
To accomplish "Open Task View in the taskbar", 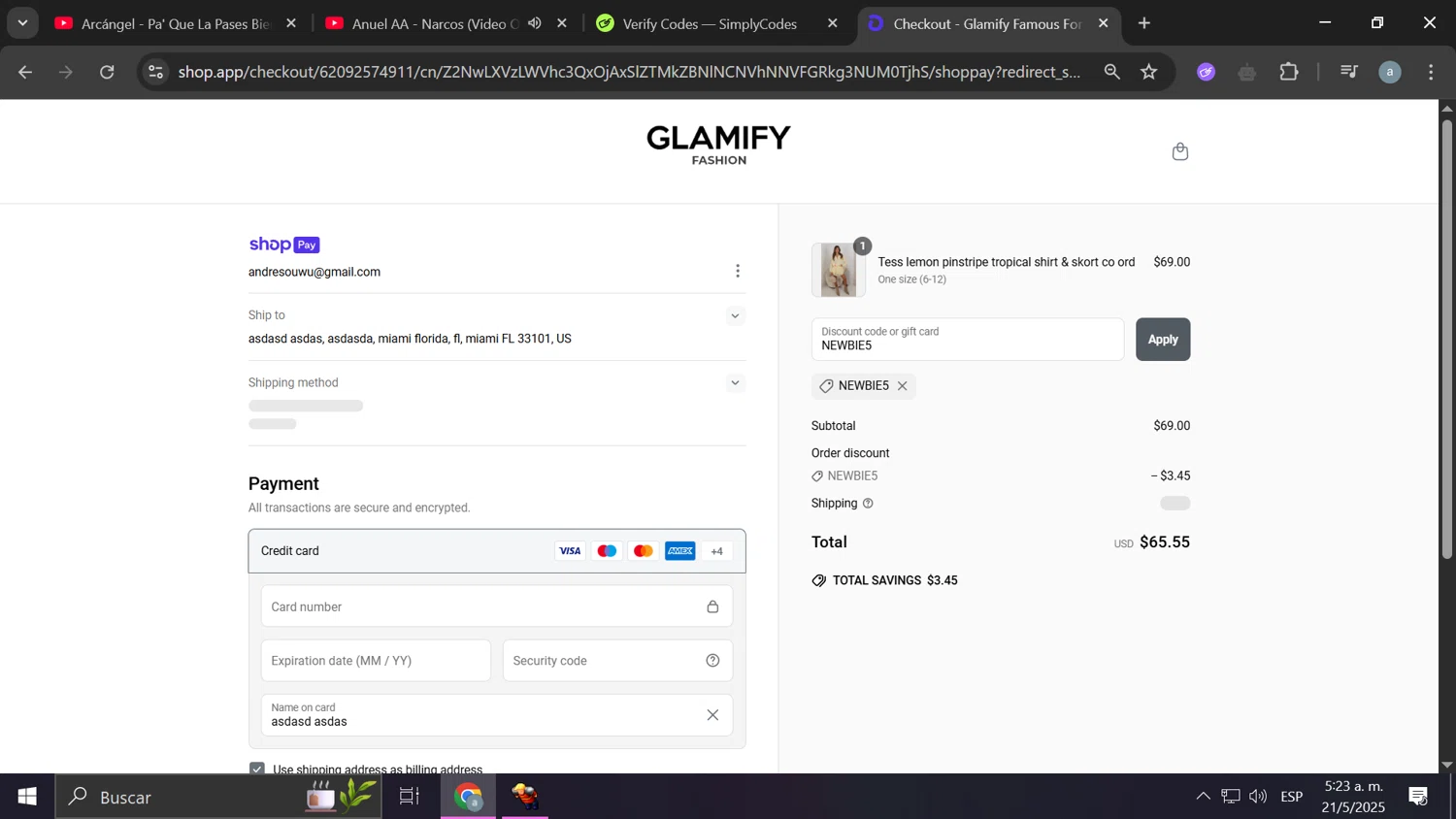I will click(x=410, y=797).
